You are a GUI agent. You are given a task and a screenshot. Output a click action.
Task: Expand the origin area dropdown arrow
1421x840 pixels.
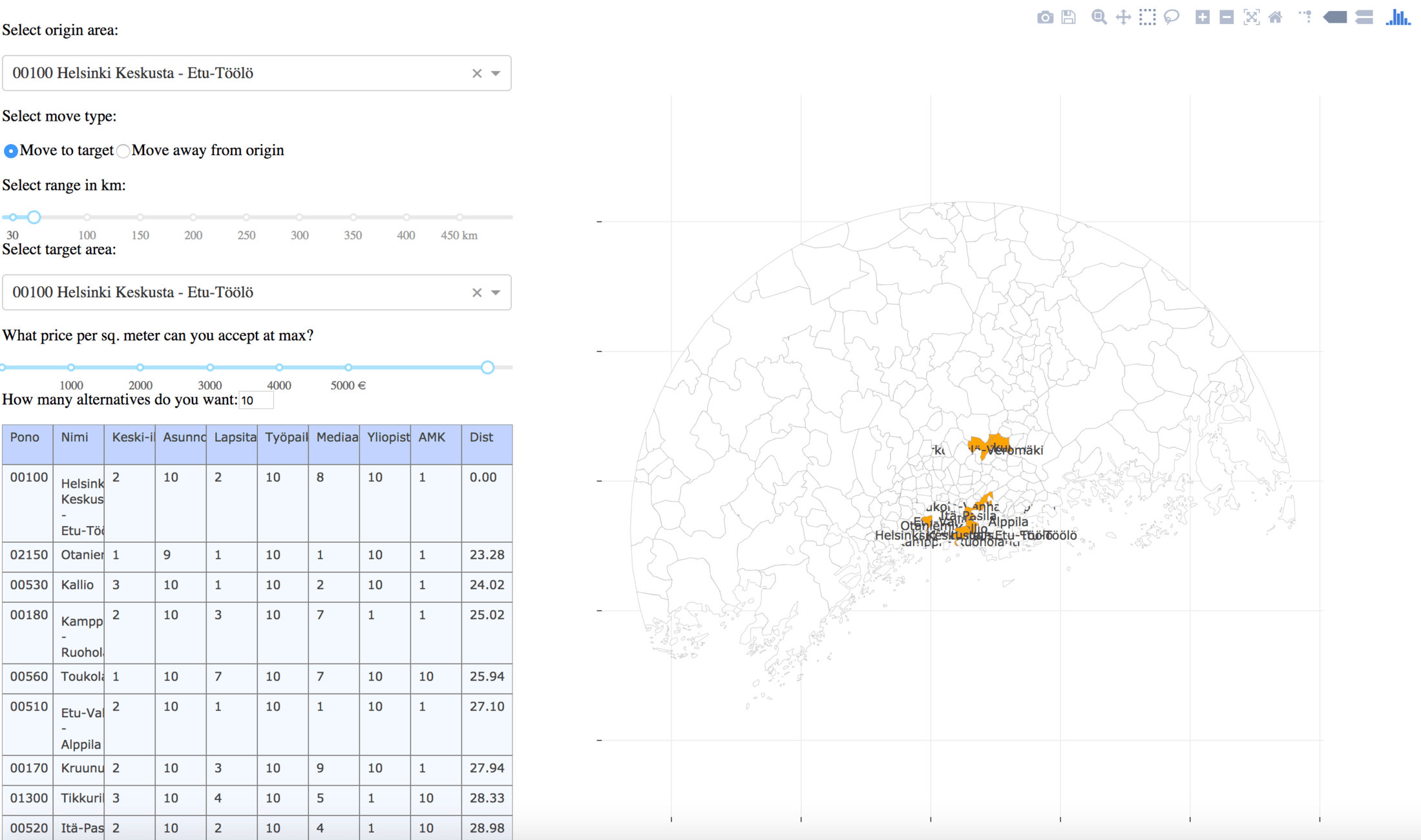[496, 74]
